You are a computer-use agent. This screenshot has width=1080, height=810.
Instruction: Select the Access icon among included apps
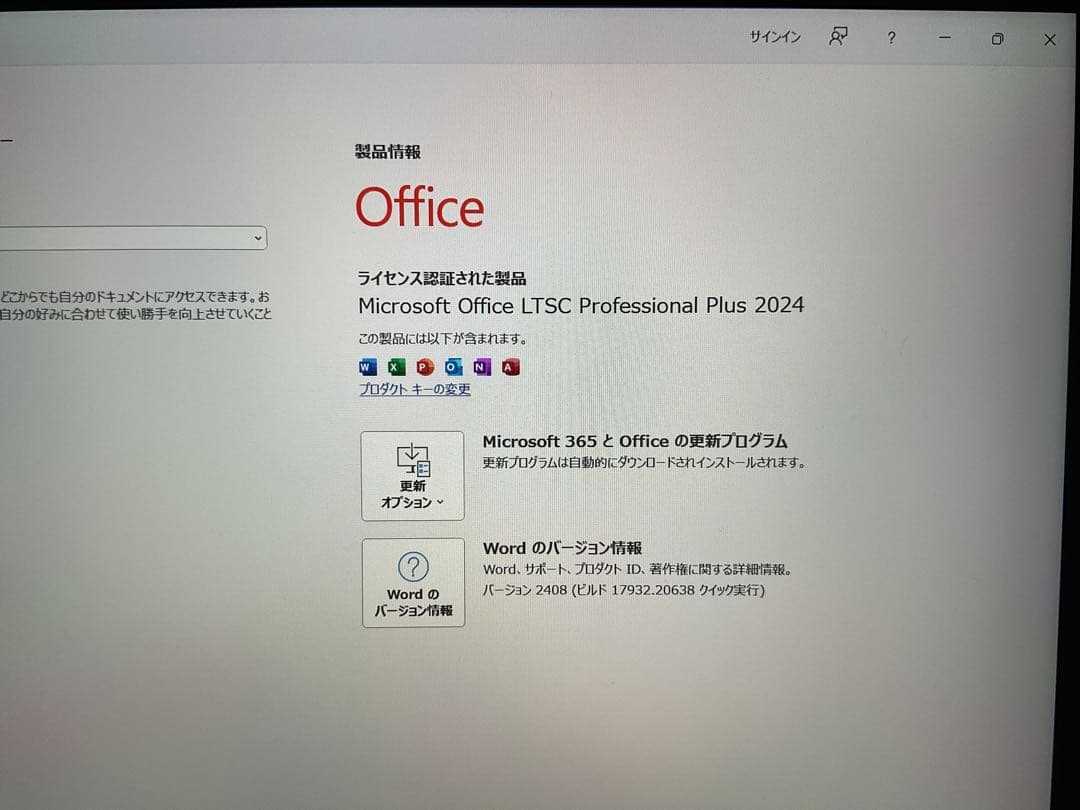click(510, 367)
